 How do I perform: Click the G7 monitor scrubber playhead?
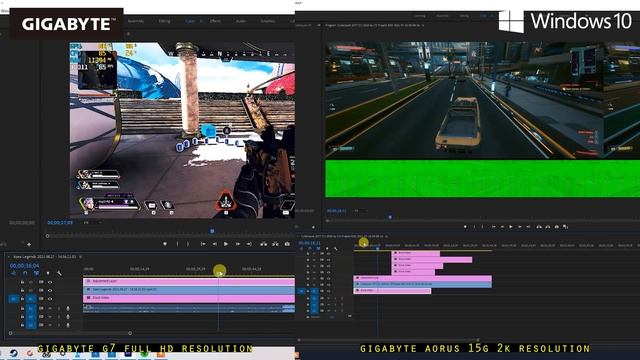pos(212,231)
